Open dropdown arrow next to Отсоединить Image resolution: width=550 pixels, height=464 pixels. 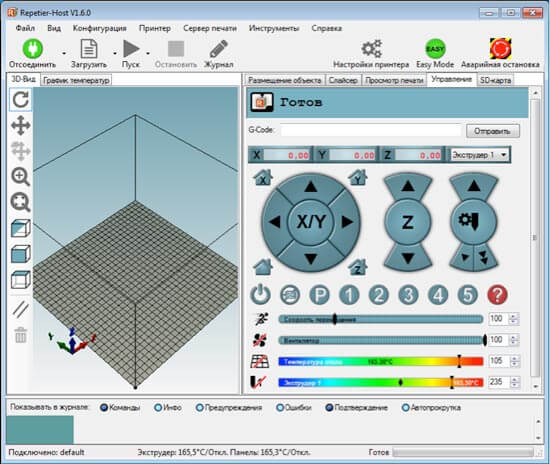click(x=64, y=53)
